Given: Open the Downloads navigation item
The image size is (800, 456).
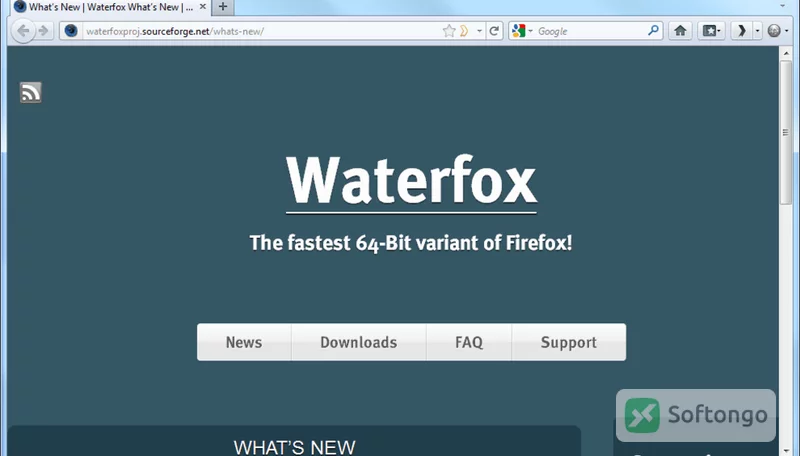Looking at the screenshot, I should point(359,342).
